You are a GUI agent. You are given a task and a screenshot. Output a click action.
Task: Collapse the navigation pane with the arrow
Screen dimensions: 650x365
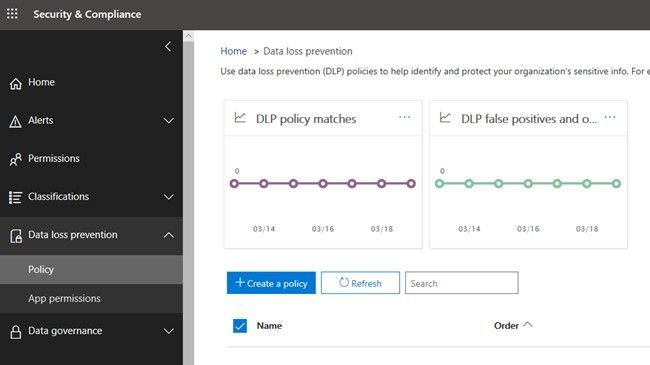(168, 46)
